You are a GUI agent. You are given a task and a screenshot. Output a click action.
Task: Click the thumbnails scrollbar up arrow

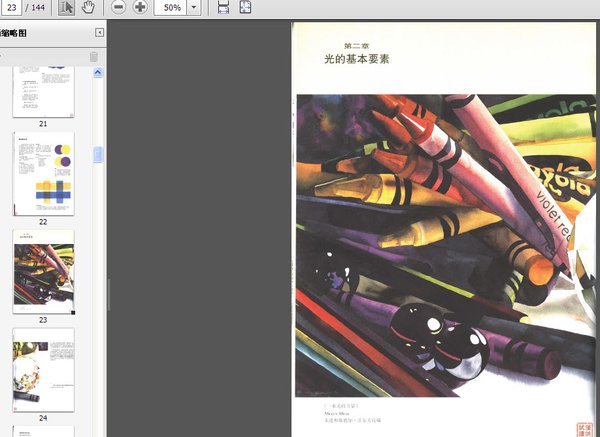click(x=98, y=72)
